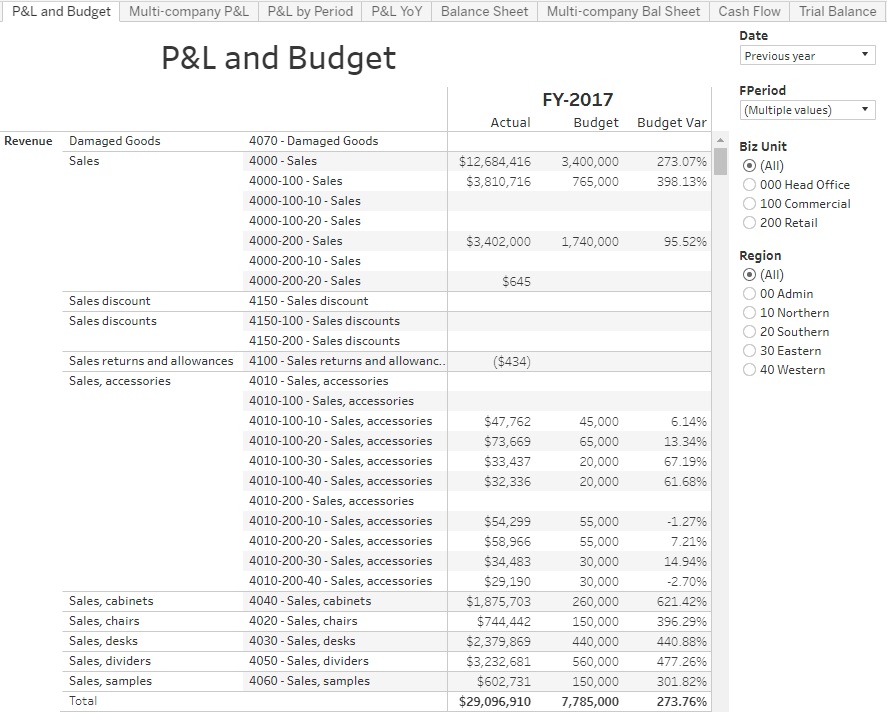887x712 pixels.
Task: Select the P&L and Budget tab
Action: click(61, 11)
